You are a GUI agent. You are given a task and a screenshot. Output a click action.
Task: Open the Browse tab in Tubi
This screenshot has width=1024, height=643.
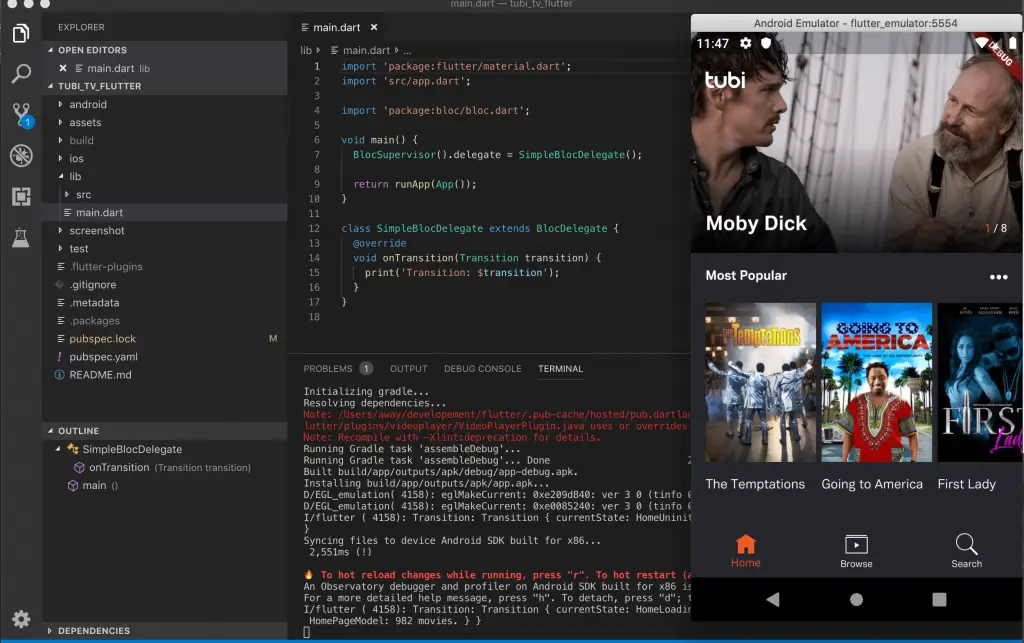(856, 551)
